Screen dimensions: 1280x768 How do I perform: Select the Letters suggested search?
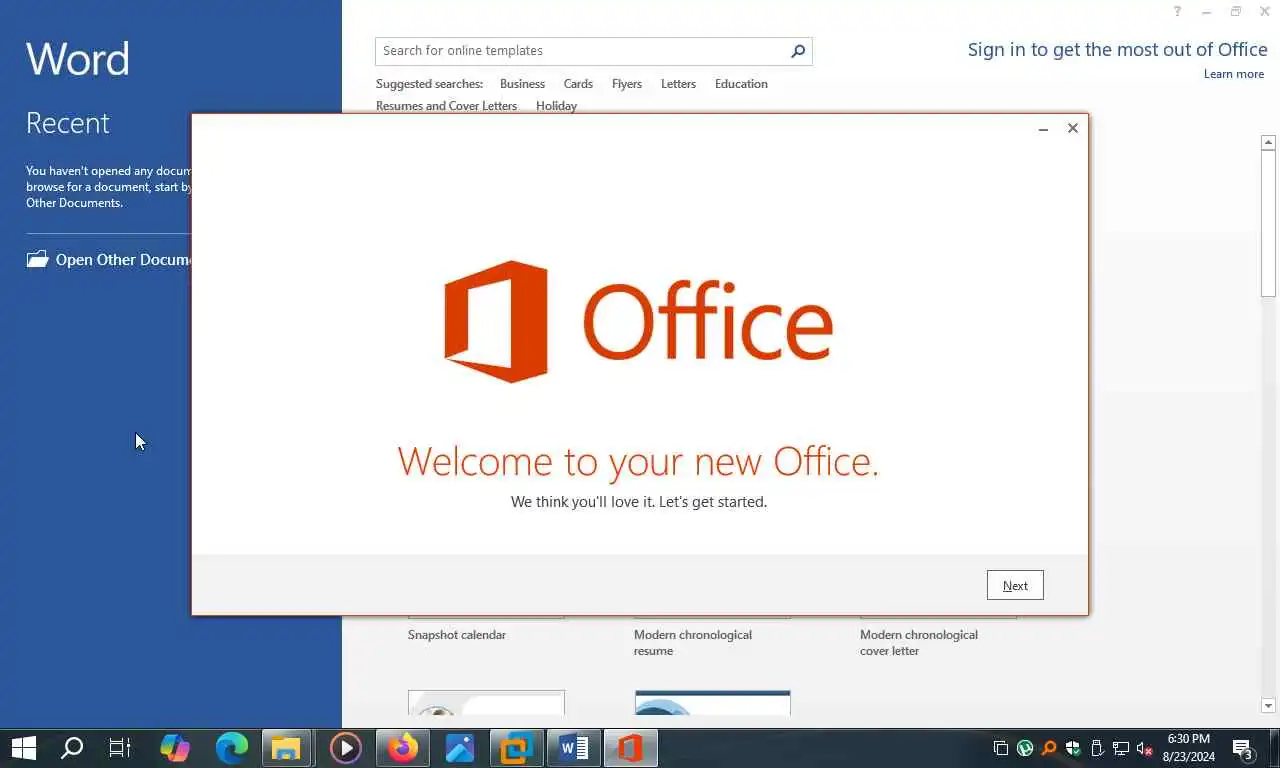point(678,84)
